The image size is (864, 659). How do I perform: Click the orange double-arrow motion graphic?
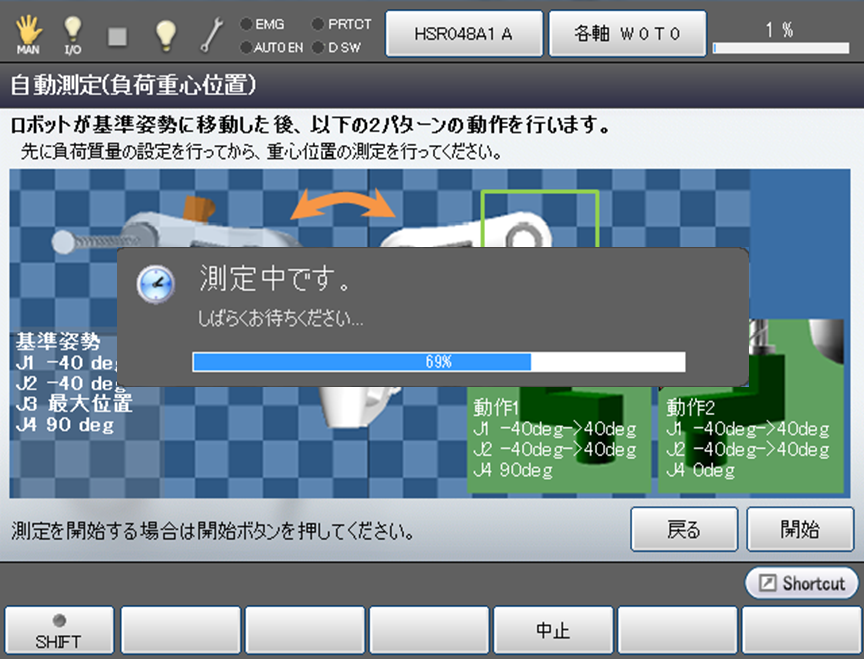[341, 207]
